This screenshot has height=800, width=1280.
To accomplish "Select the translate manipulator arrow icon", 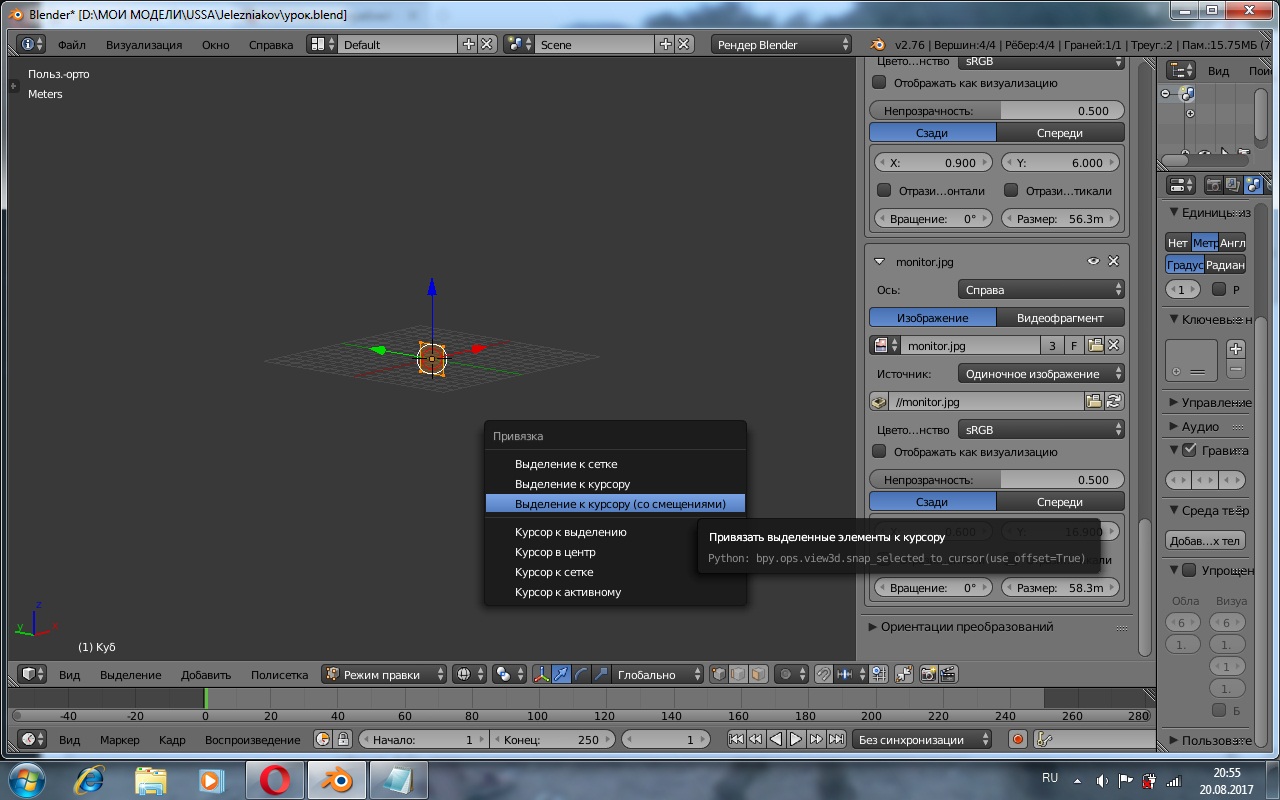I will (561, 675).
